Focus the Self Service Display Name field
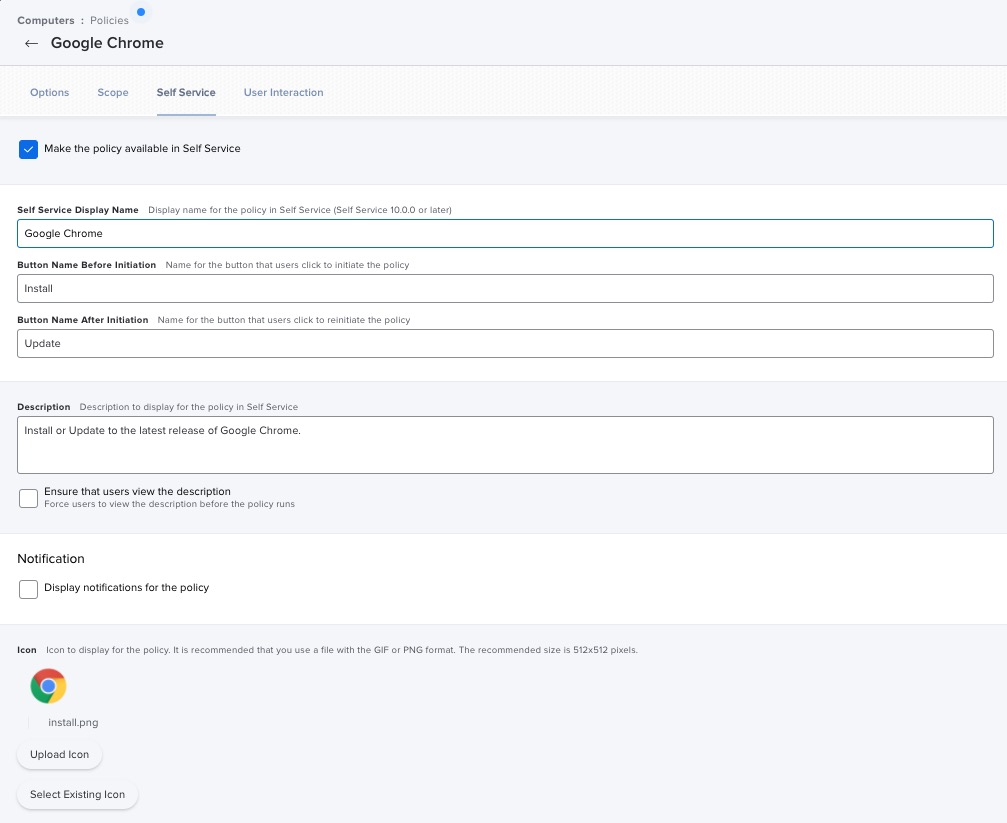The height and width of the screenshot is (823, 1007). [505, 233]
